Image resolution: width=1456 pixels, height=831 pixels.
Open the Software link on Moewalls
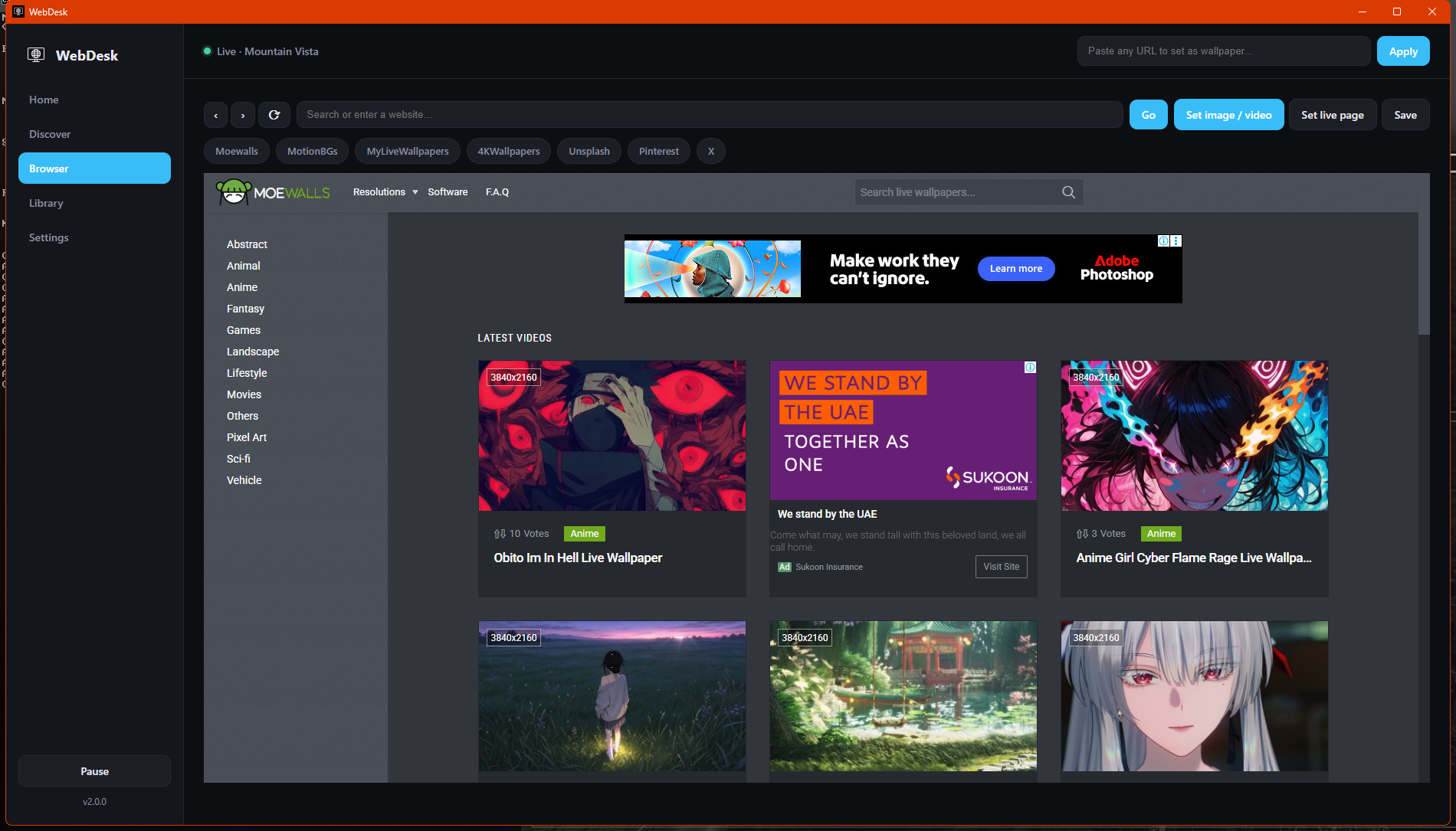(x=448, y=192)
